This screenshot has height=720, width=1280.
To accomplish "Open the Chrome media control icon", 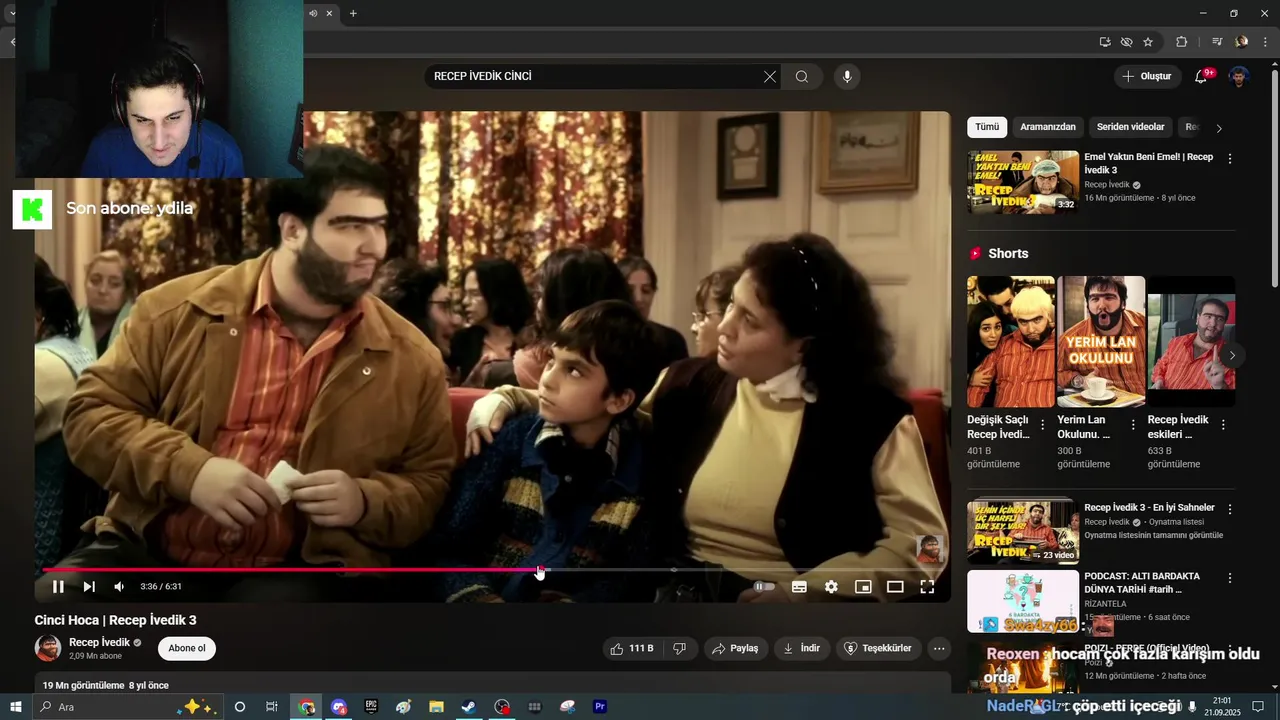I will (1217, 42).
